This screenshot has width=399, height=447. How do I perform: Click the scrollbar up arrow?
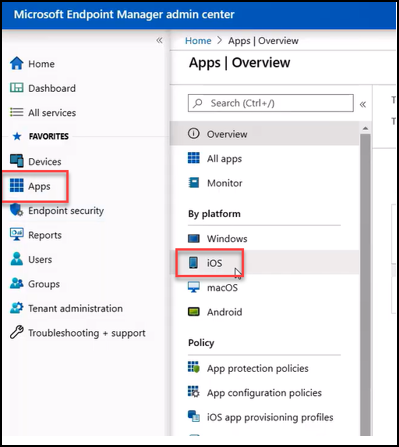[365, 128]
